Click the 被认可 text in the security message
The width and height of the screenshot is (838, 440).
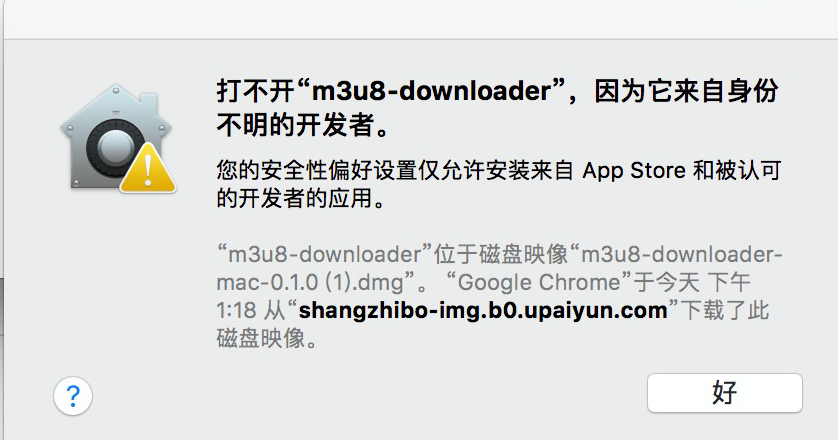click(x=748, y=171)
